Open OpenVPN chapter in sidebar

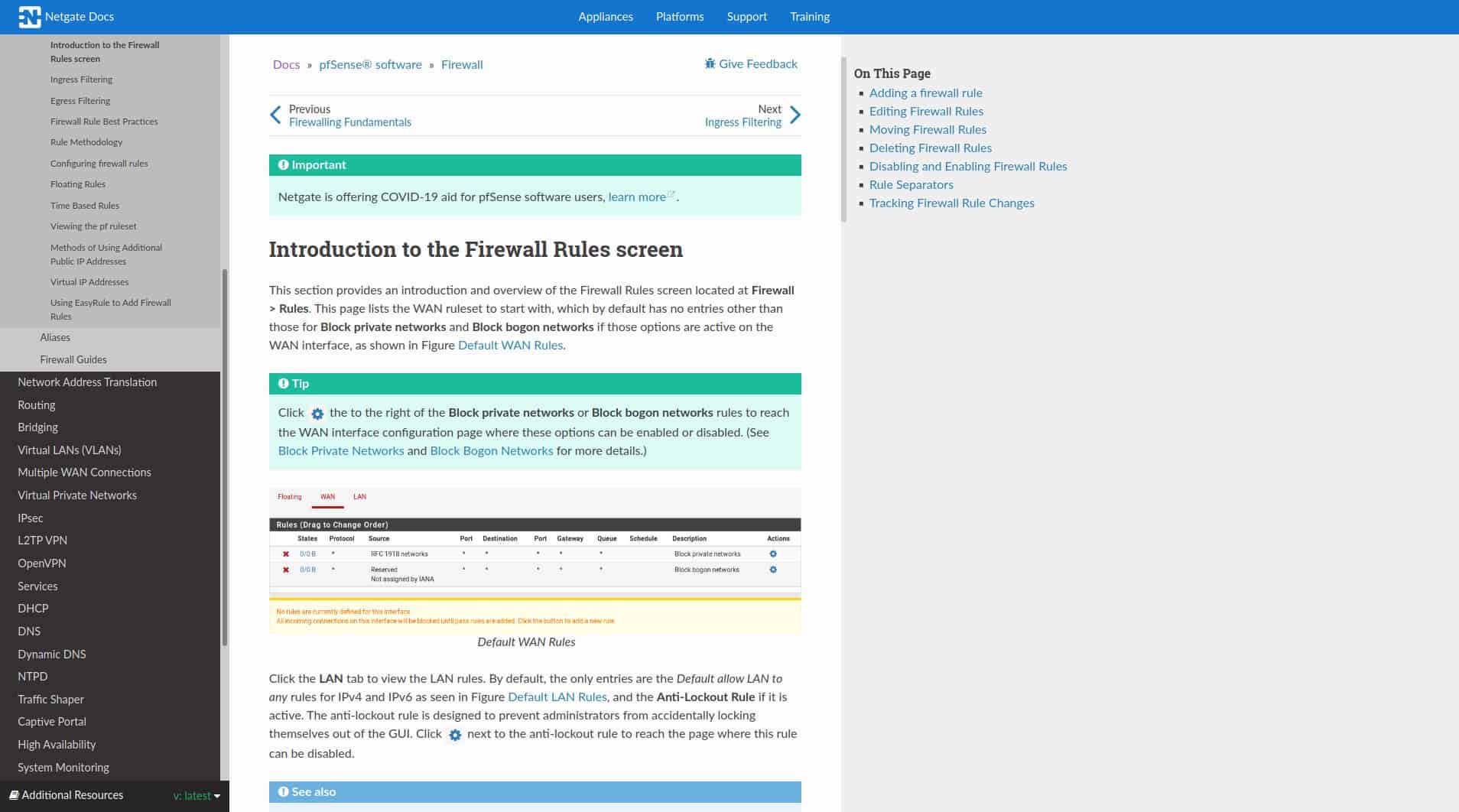(x=42, y=564)
